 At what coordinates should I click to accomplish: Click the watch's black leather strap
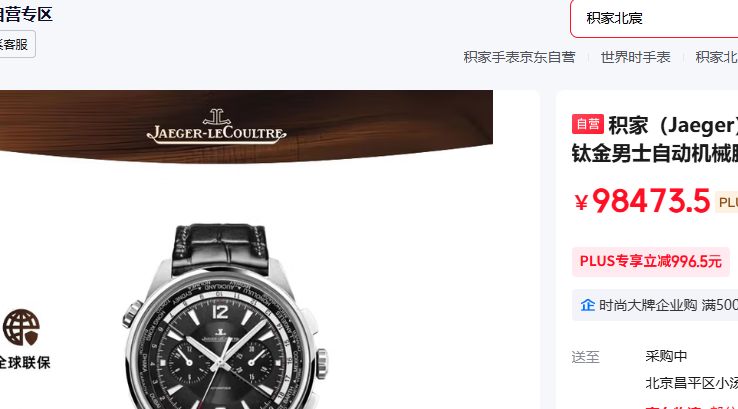(219, 248)
